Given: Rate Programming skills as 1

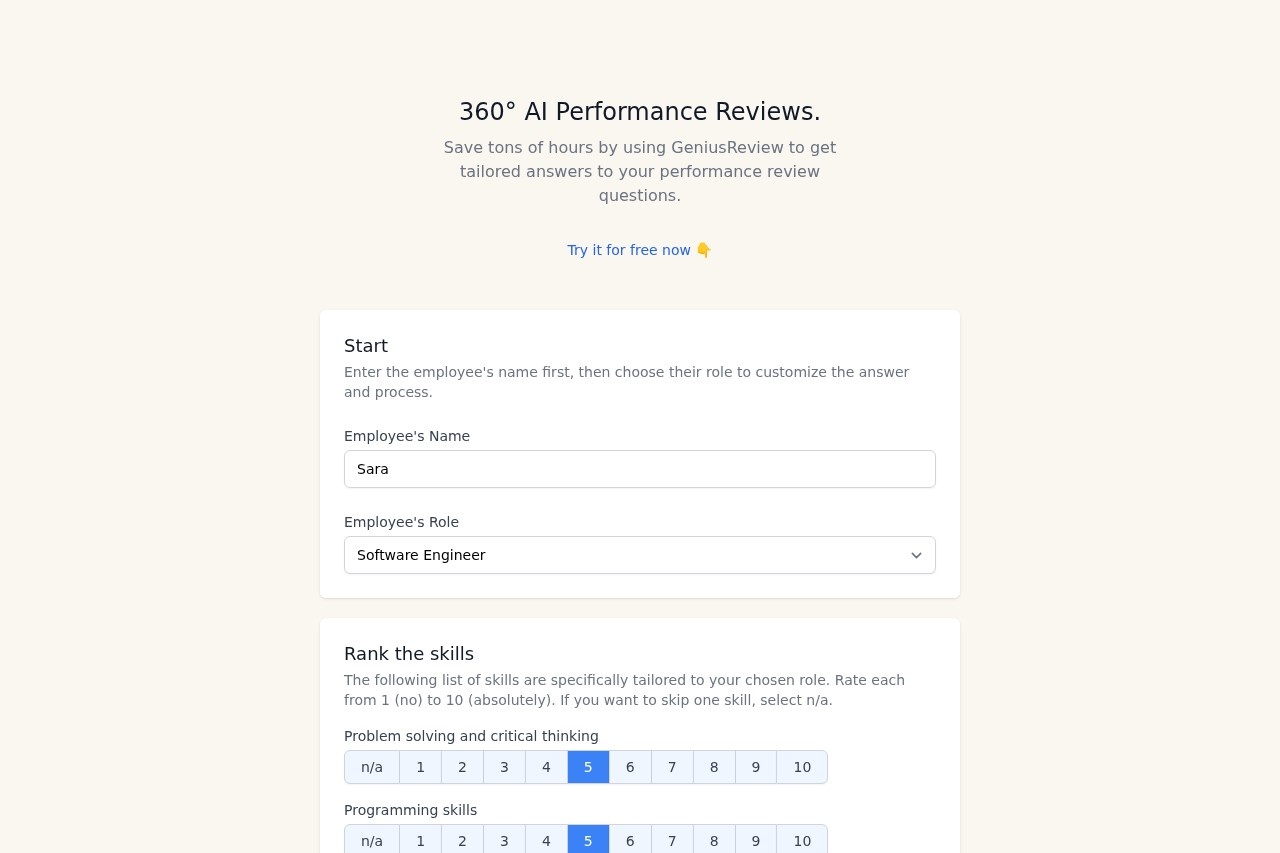Looking at the screenshot, I should pos(420,841).
